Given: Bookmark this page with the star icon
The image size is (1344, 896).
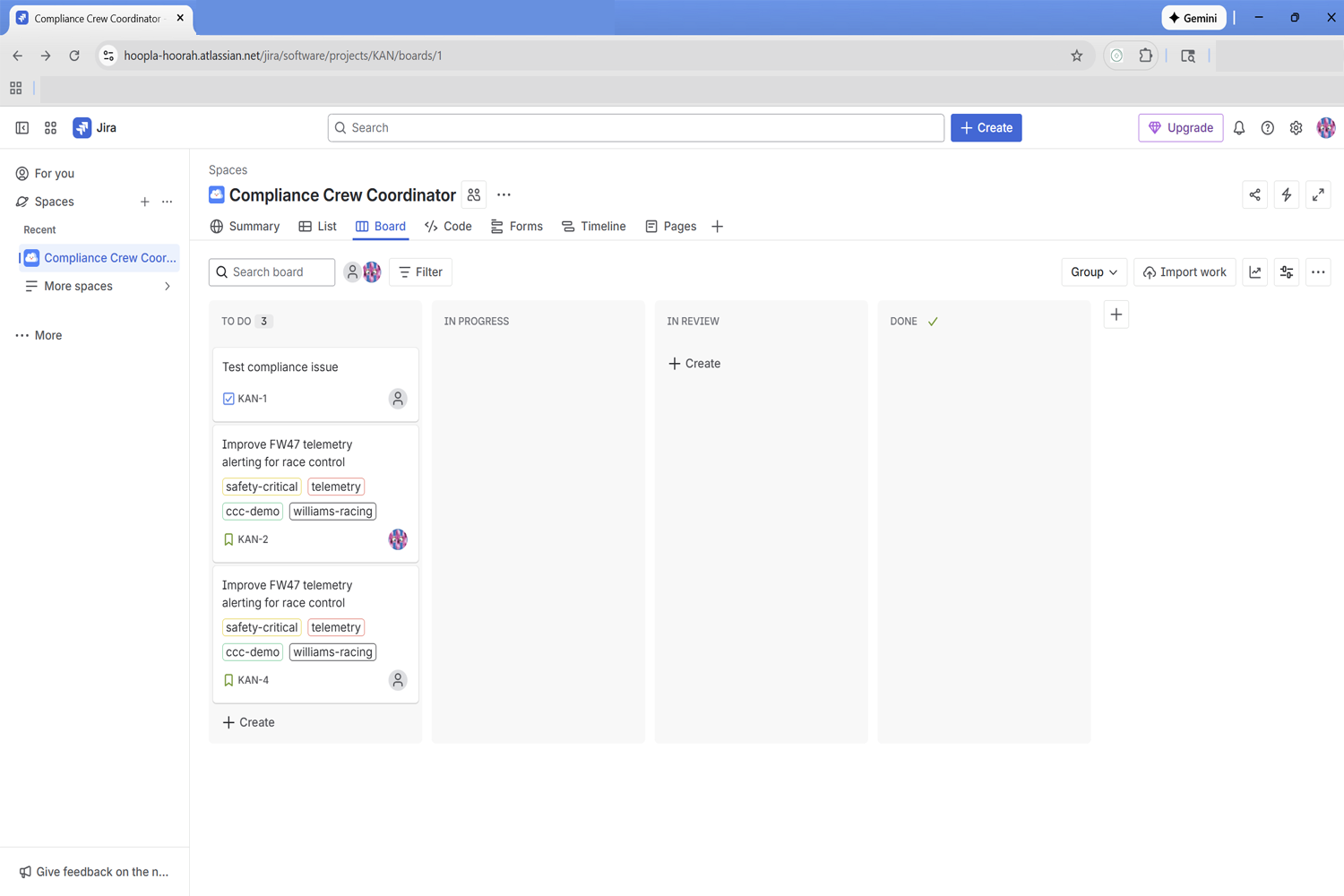Looking at the screenshot, I should (1077, 56).
